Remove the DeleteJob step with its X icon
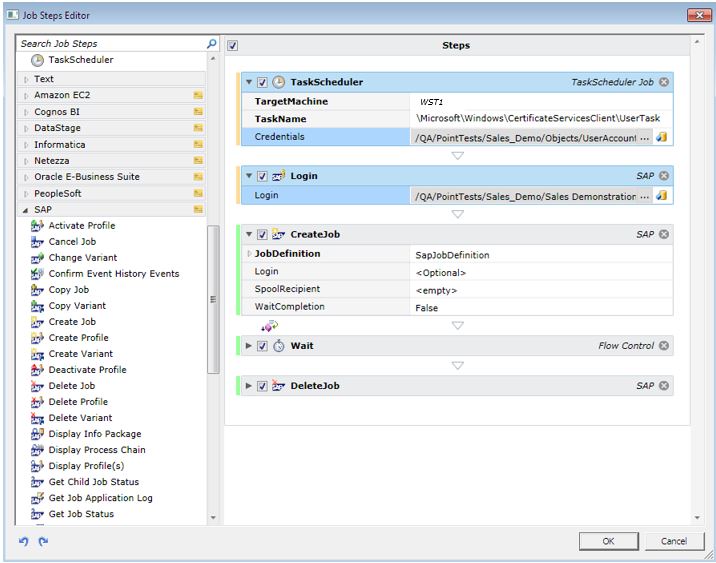Viewport: 716px width, 563px height. point(664,386)
